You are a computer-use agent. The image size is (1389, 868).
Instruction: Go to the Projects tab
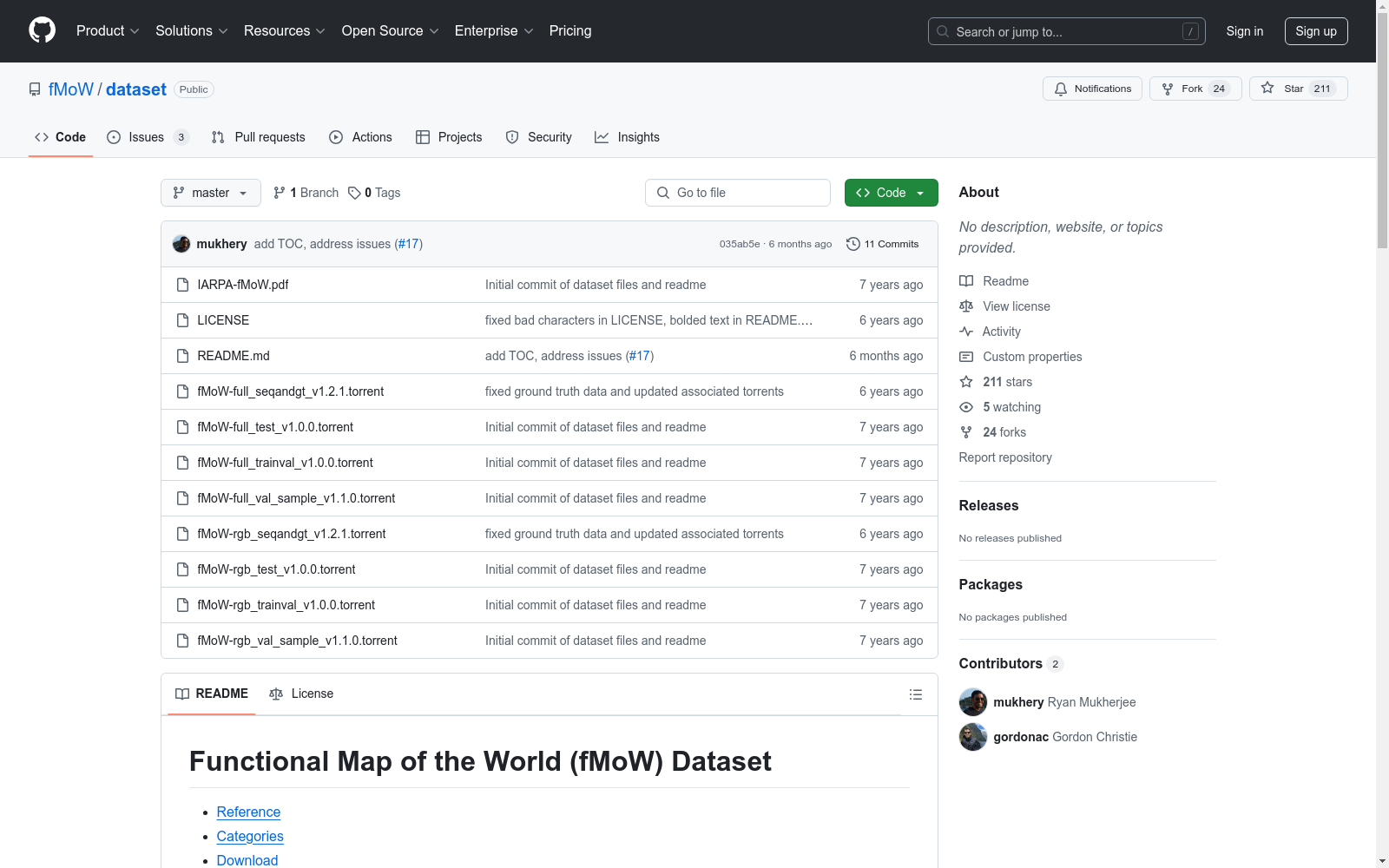point(449,137)
